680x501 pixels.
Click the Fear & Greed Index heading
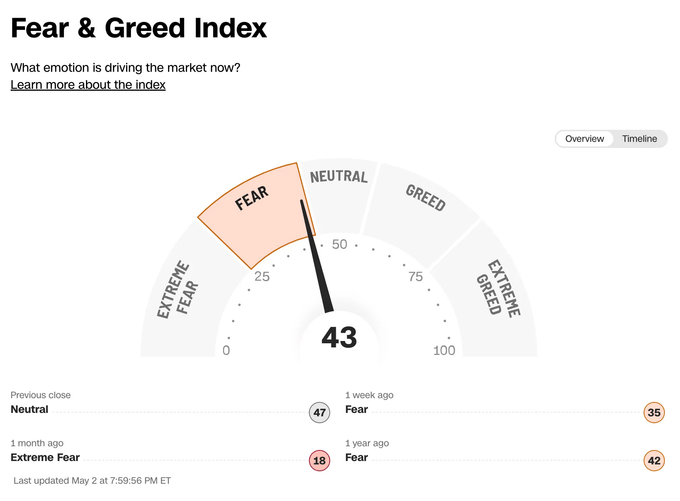pyautogui.click(x=138, y=28)
